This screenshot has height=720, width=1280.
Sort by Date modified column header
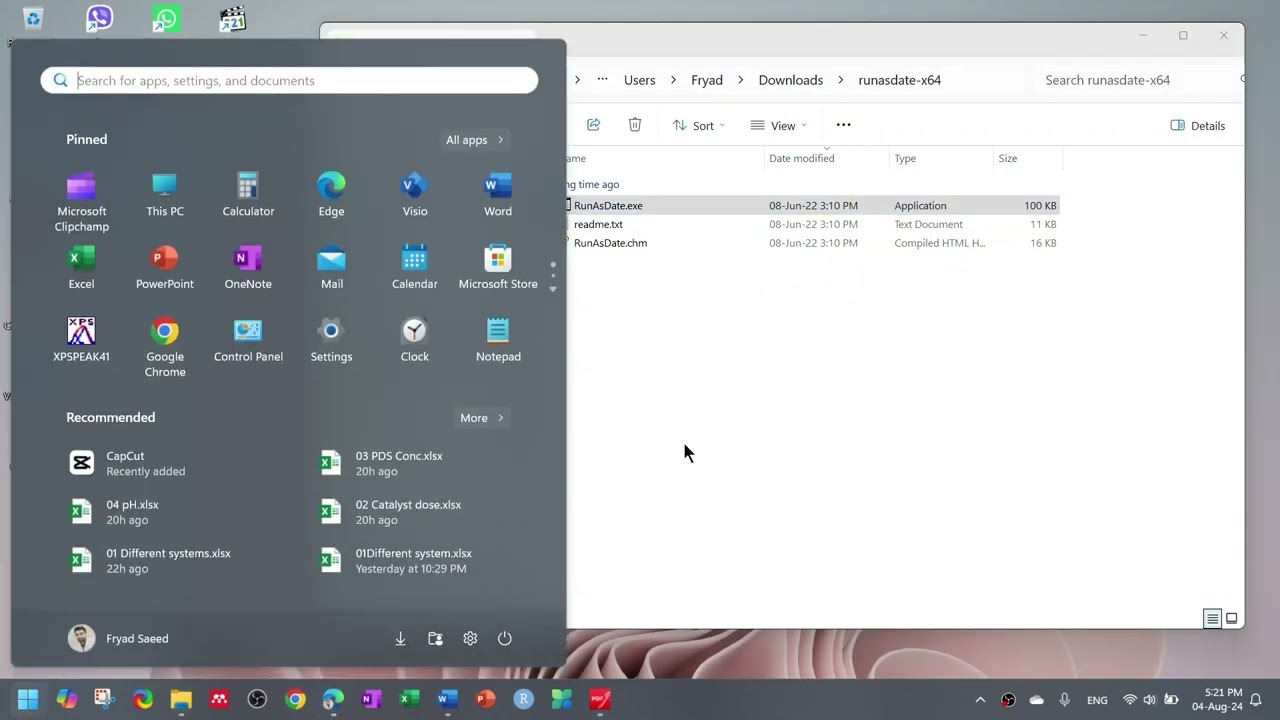point(826,158)
